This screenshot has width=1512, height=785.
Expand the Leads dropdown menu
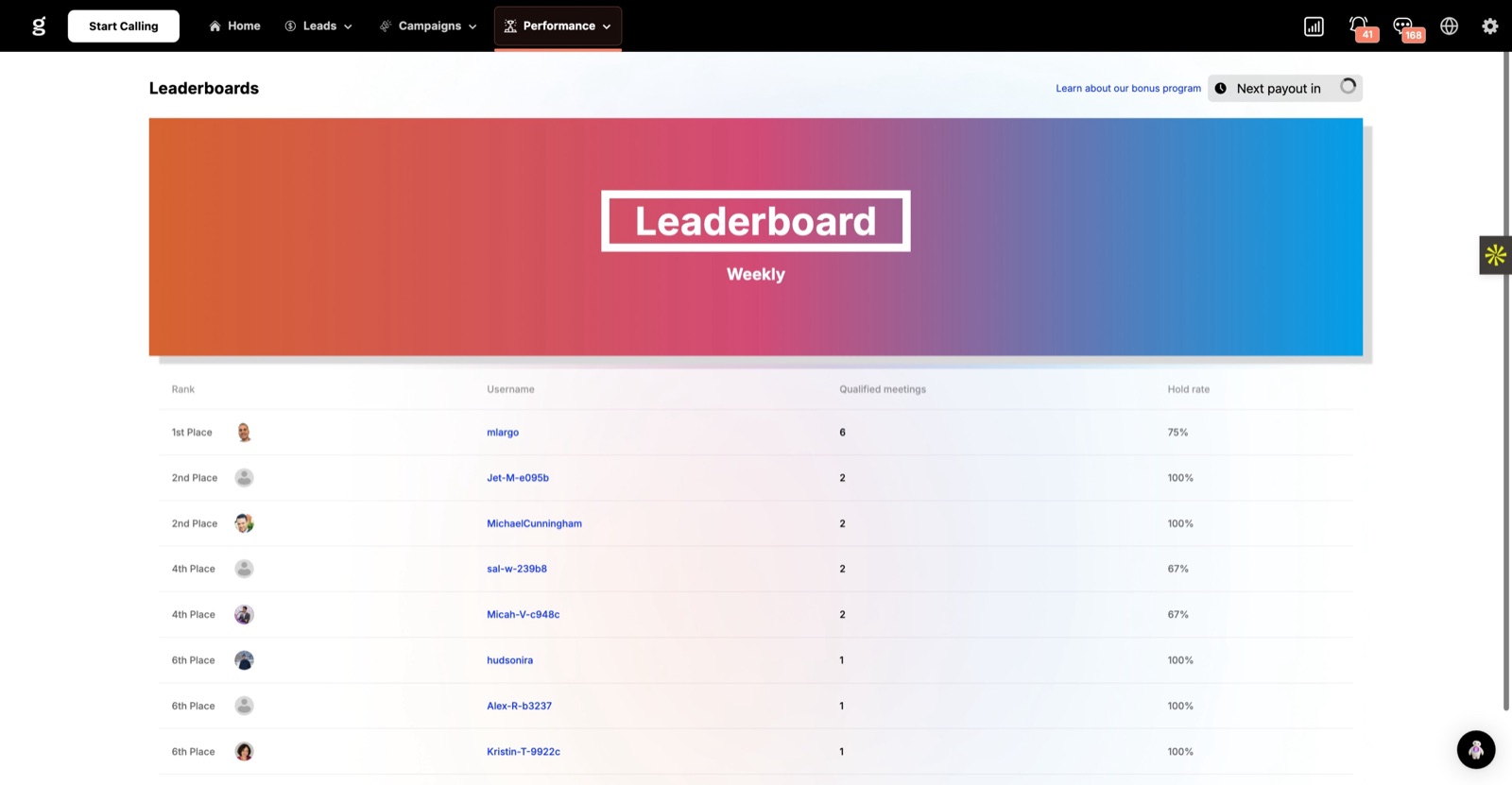[318, 26]
